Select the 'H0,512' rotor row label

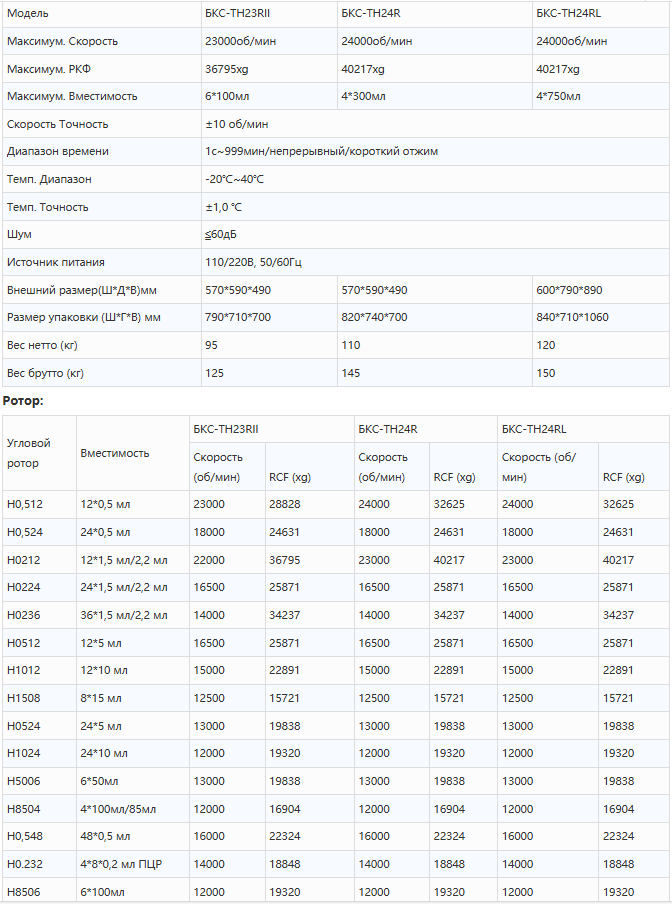(x=25, y=504)
